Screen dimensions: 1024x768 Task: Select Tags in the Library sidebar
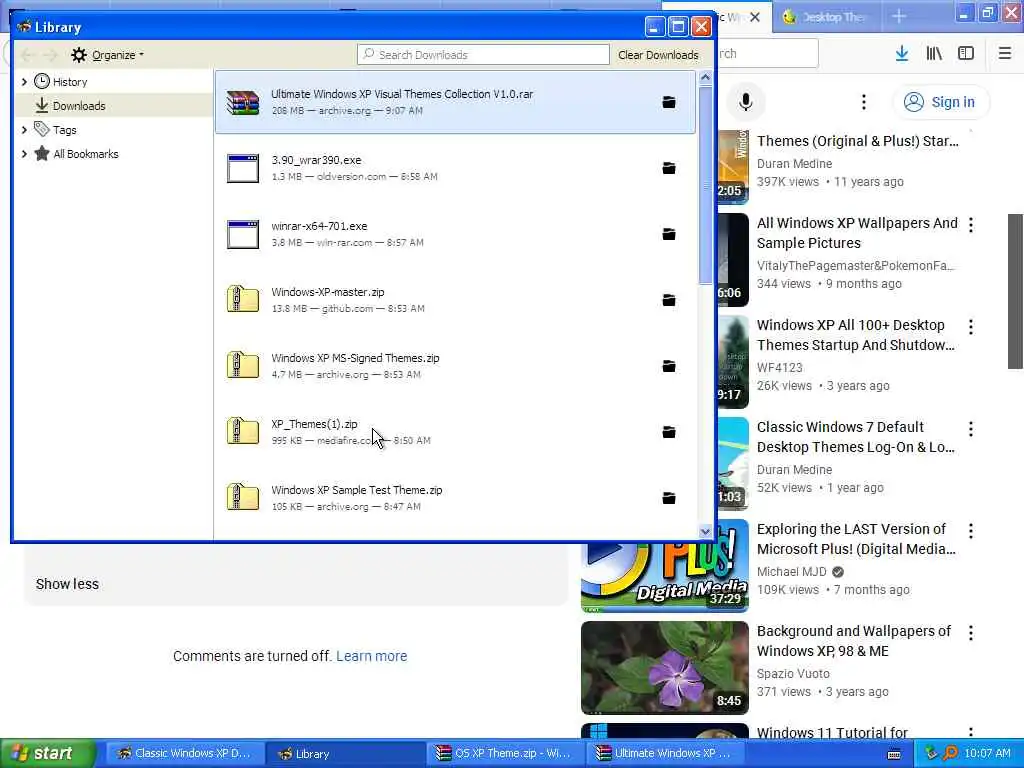tap(65, 130)
